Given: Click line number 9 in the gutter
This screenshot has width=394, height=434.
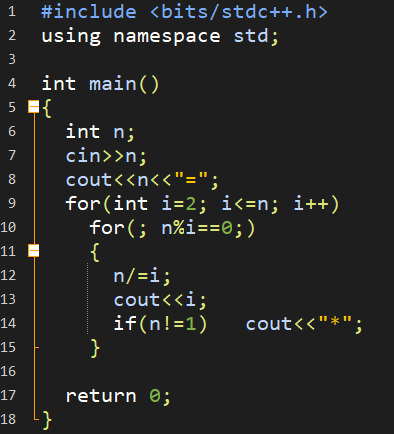Looking at the screenshot, I should point(12,203).
